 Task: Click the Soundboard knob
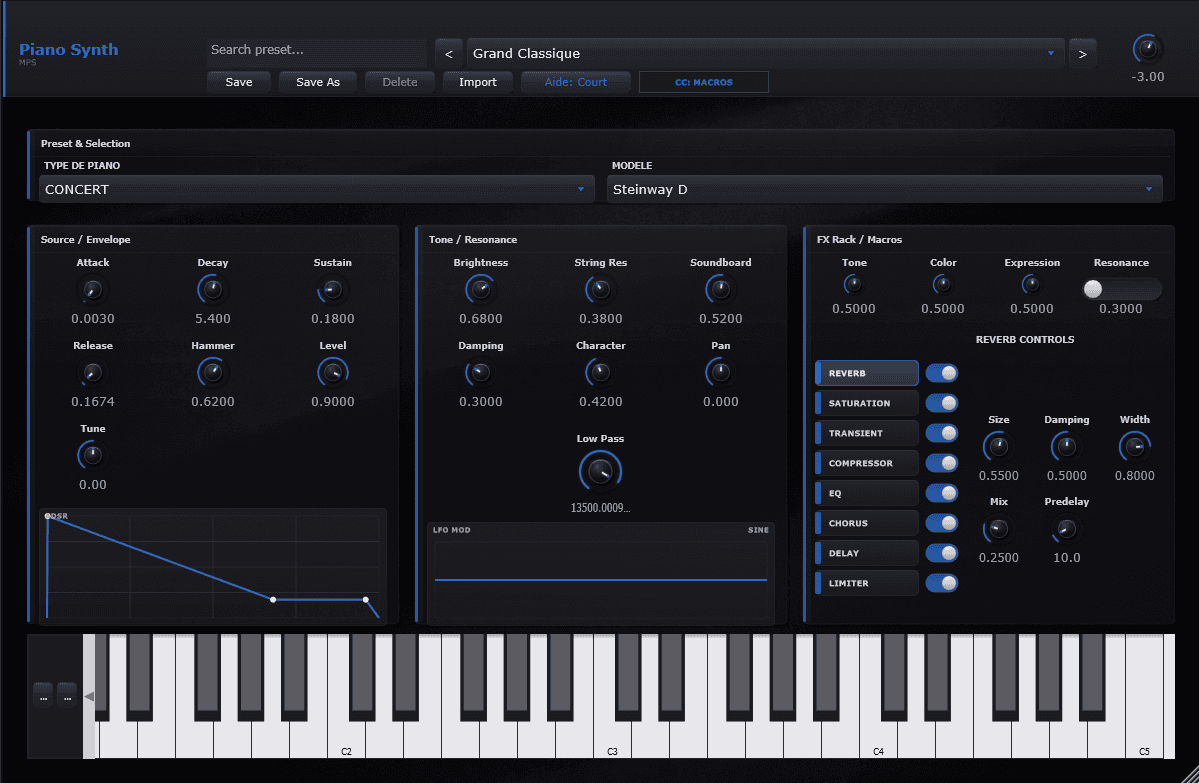[720, 290]
